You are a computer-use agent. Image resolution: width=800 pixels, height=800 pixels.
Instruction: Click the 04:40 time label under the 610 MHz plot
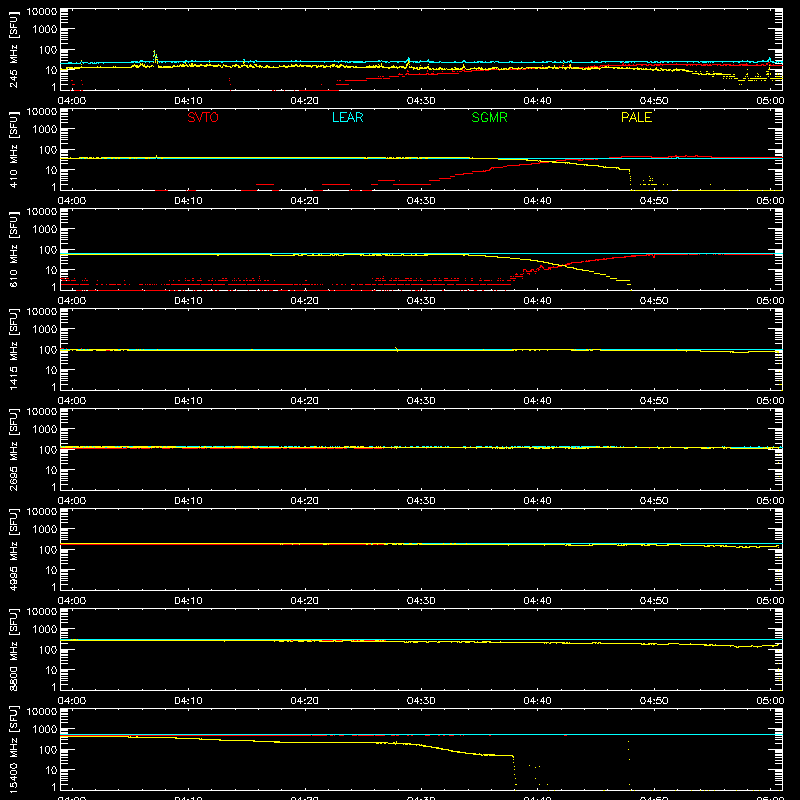(537, 301)
